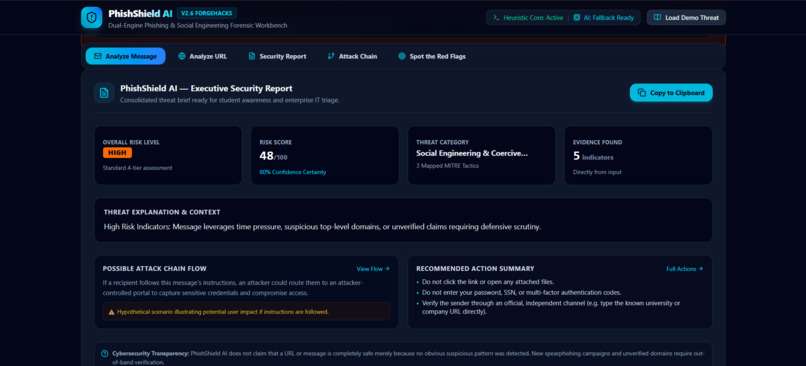806x366 pixels.
Task: Click the document icon in Security Report tab
Action: (x=252, y=57)
